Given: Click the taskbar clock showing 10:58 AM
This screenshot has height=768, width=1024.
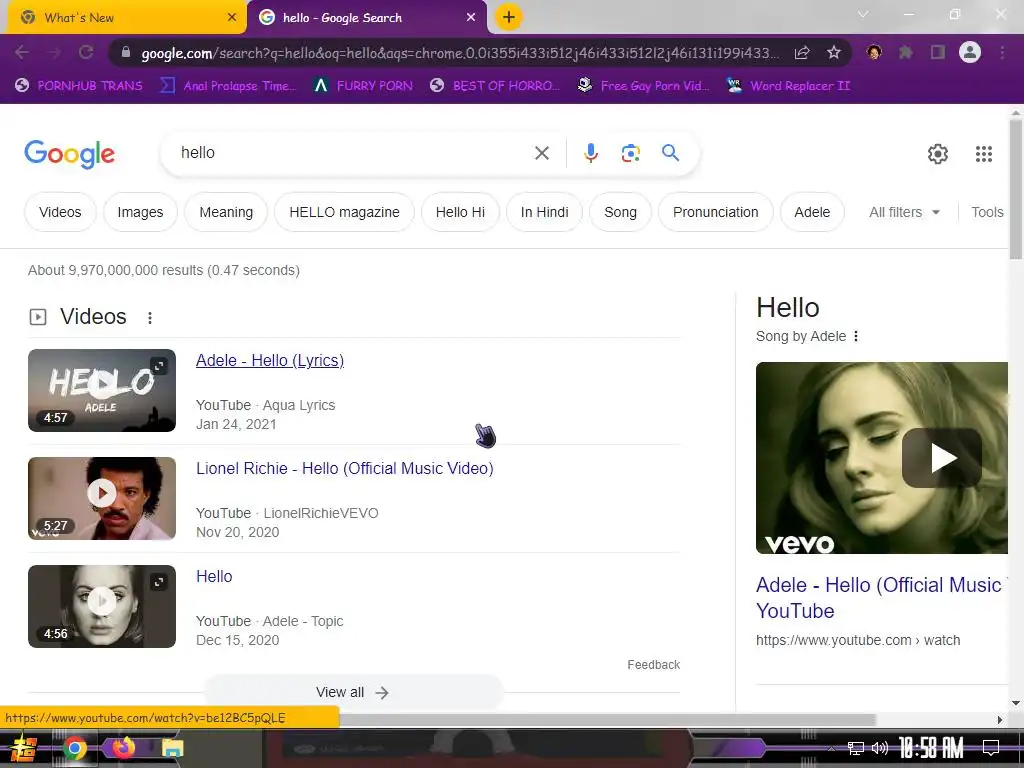Looking at the screenshot, I should 930,748.
